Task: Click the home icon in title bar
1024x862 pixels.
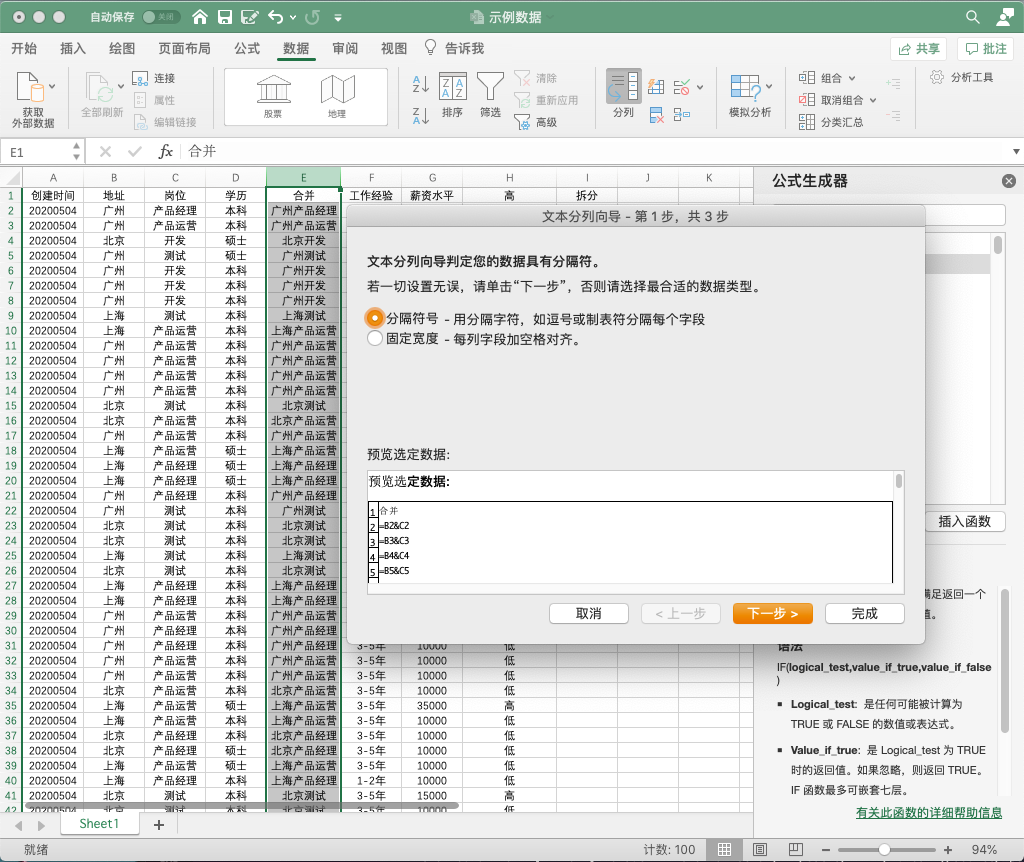Action: click(201, 17)
